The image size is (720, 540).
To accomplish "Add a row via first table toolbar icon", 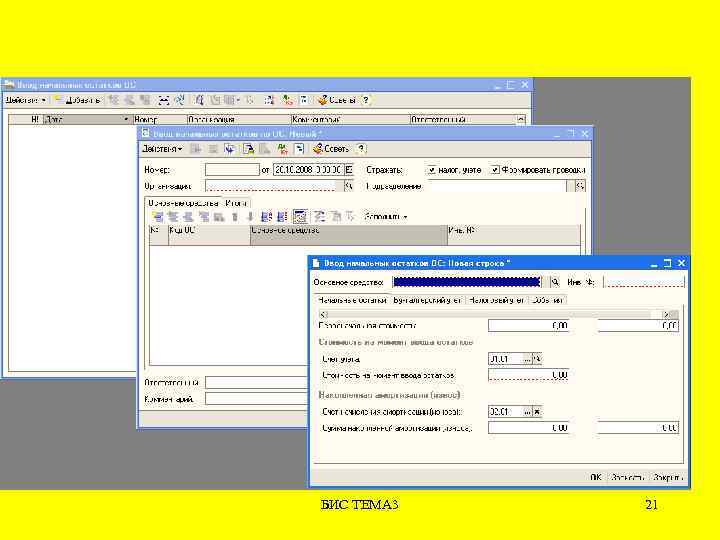I will pos(158,216).
